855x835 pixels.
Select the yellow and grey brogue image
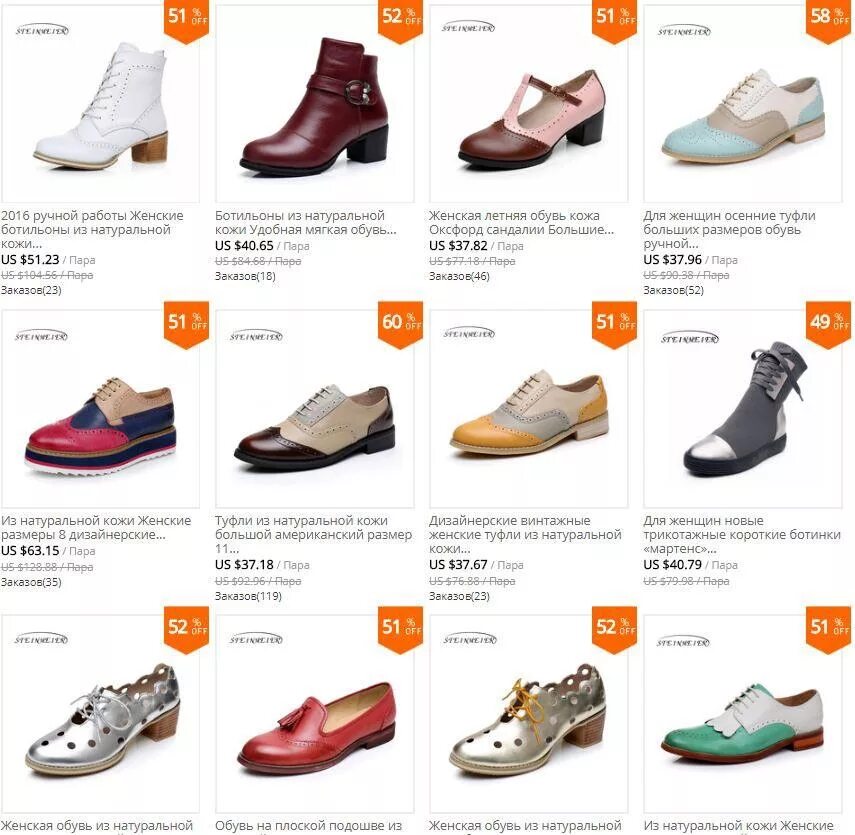click(528, 409)
